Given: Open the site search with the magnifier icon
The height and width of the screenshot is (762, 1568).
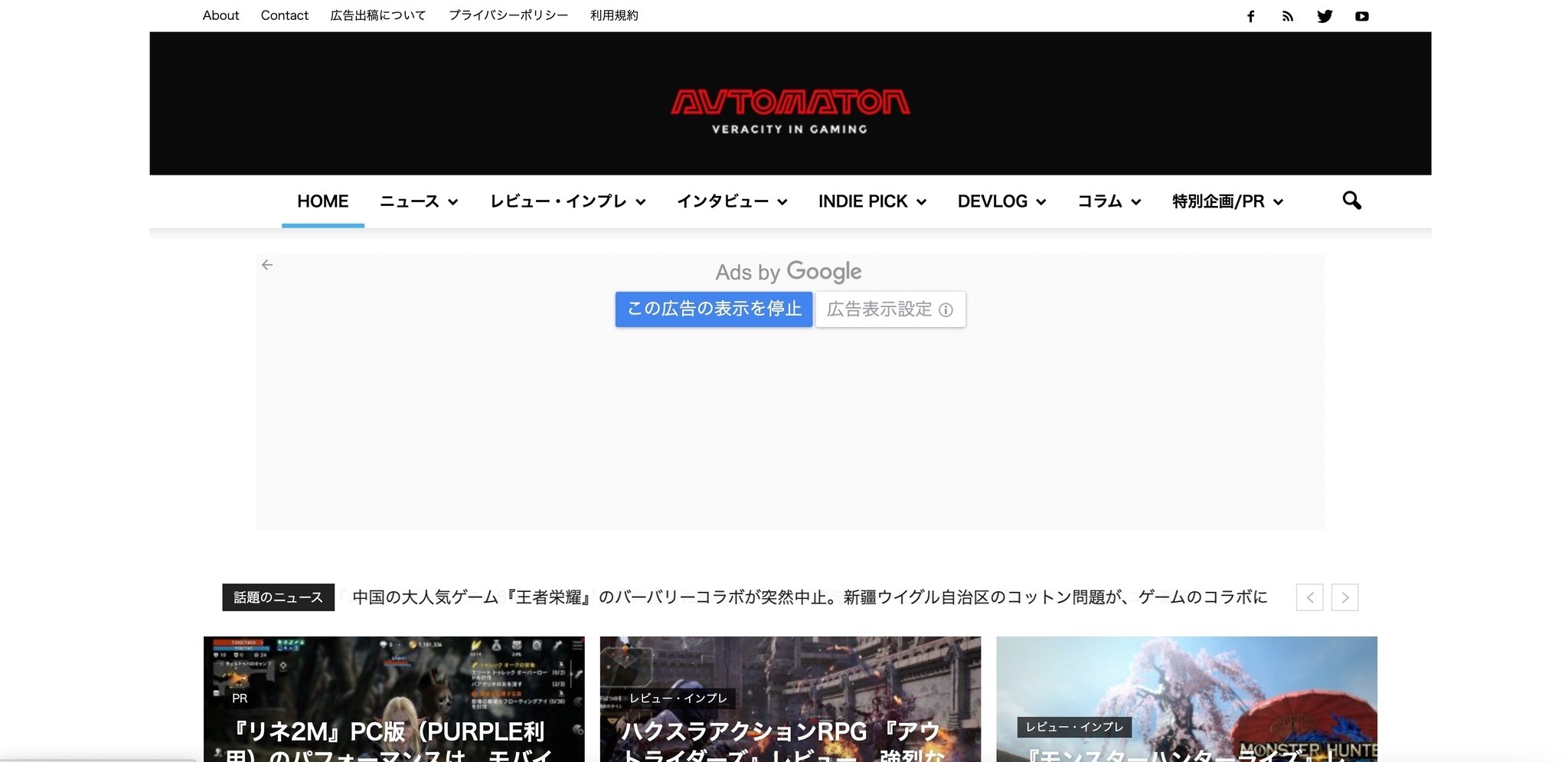Looking at the screenshot, I should point(1352,201).
